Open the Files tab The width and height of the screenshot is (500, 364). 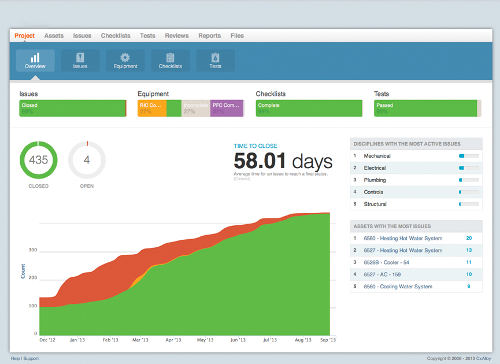(x=237, y=36)
